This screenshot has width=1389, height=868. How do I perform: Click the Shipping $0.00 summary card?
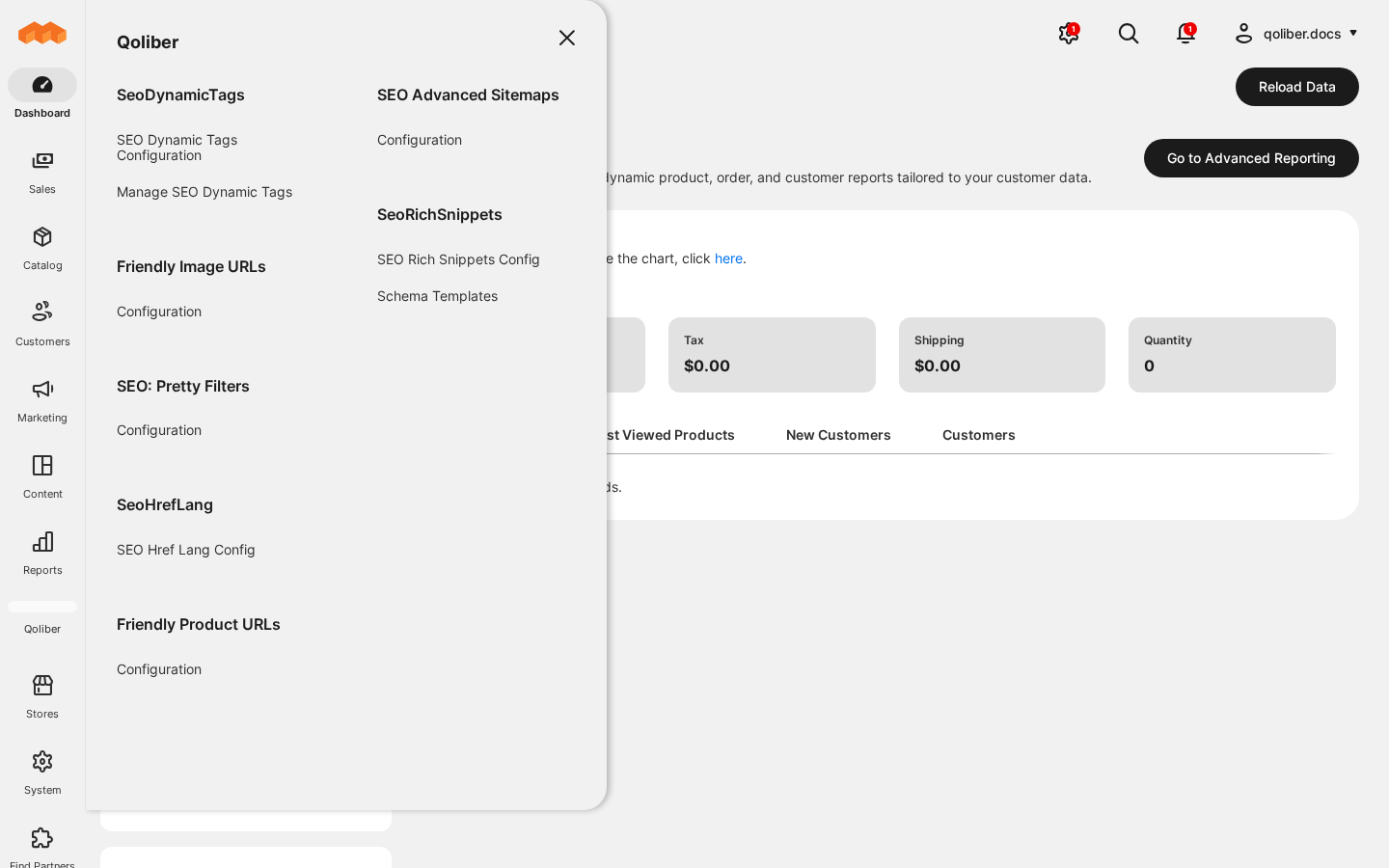click(1002, 355)
